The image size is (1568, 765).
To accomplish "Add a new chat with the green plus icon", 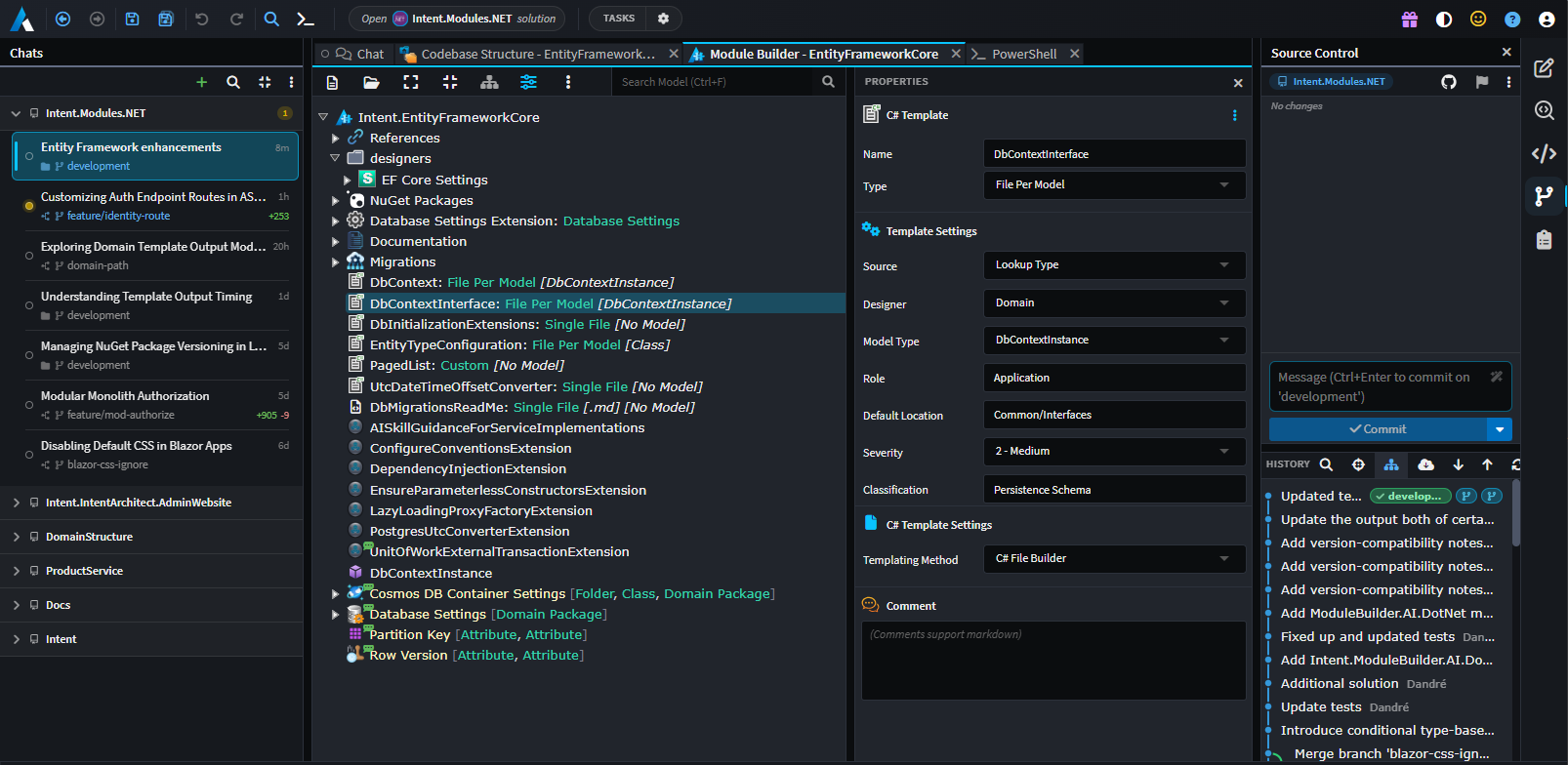I will [x=202, y=82].
